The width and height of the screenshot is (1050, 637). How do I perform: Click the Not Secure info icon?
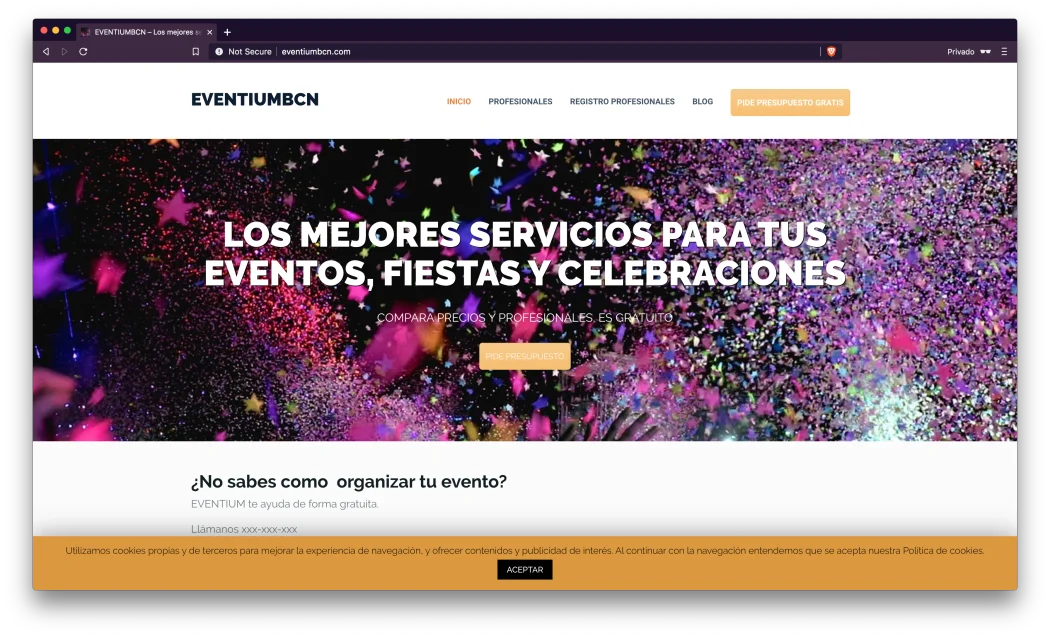coord(218,51)
